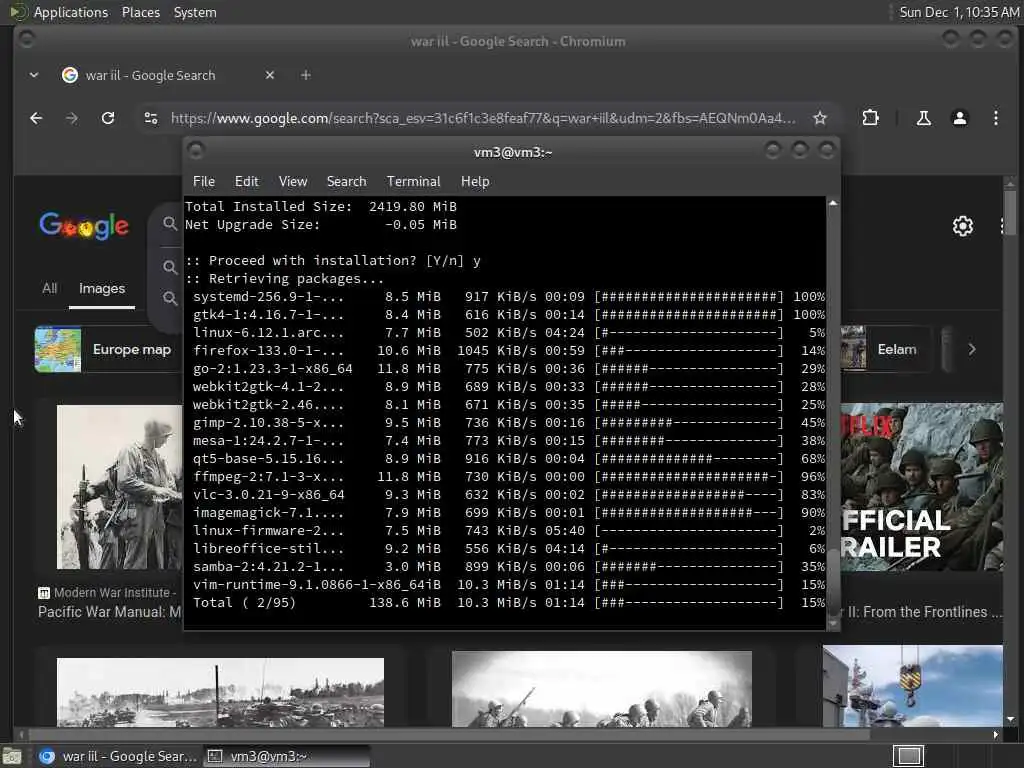
Task: Open Places menu in top panel
Action: (x=140, y=12)
